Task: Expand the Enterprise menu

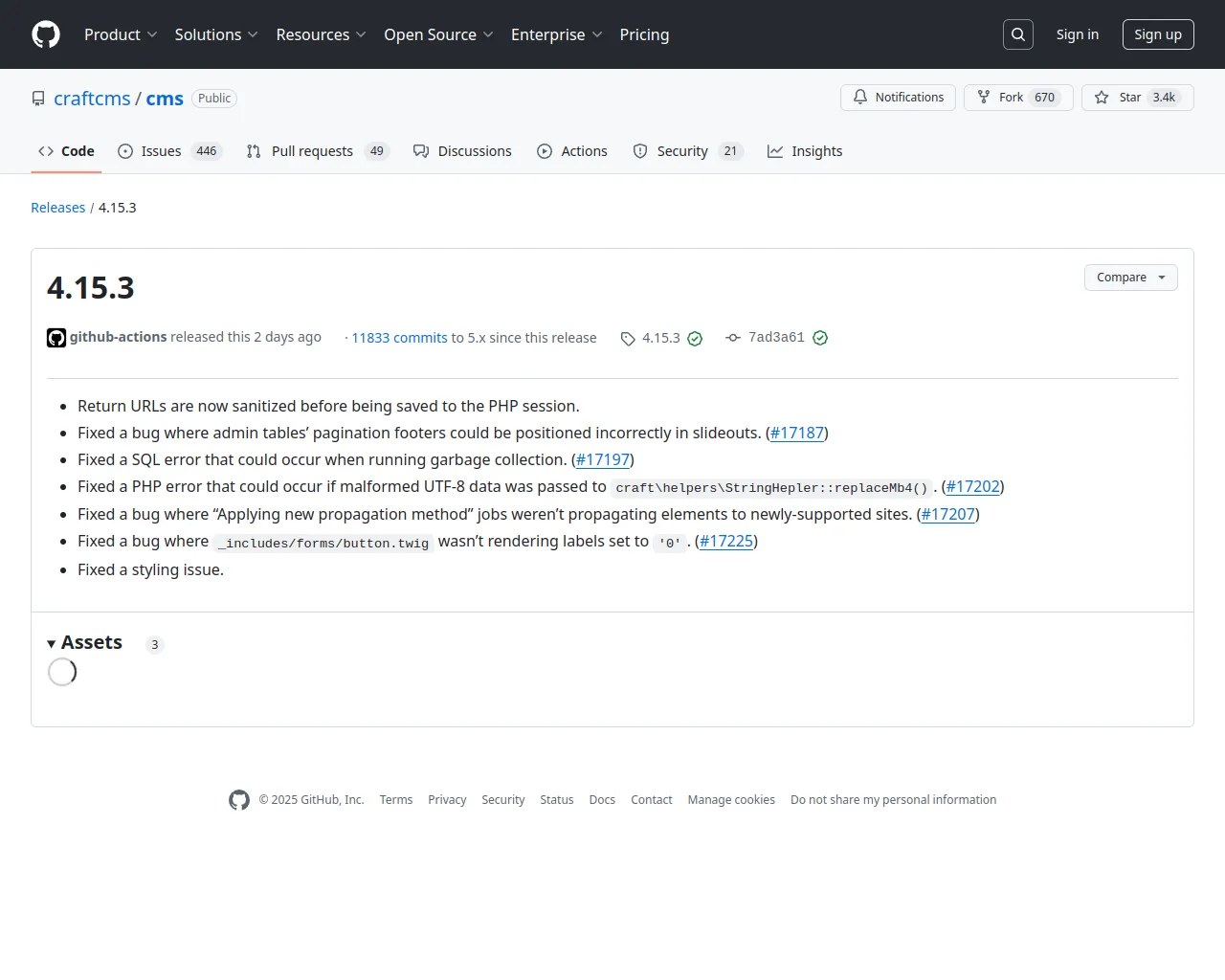Action: coord(557,34)
